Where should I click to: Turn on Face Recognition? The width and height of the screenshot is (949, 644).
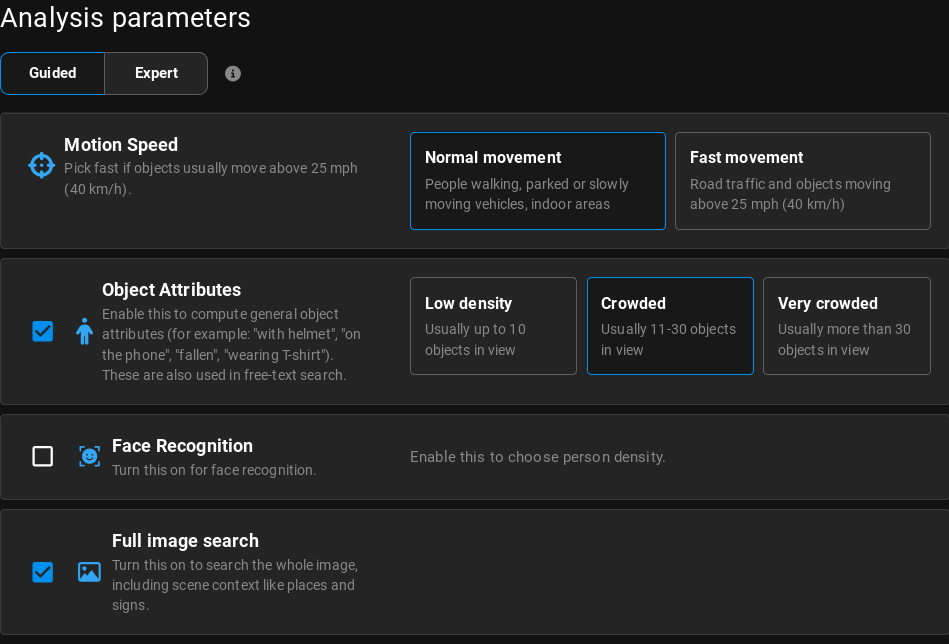click(x=42, y=456)
